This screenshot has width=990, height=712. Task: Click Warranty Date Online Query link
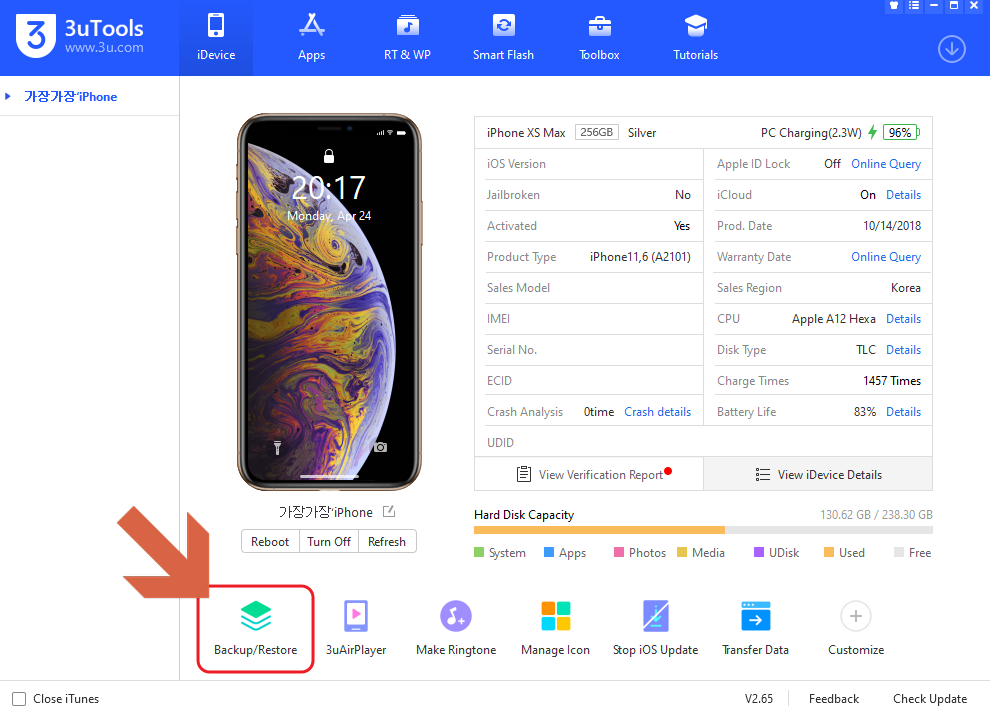[x=886, y=257]
